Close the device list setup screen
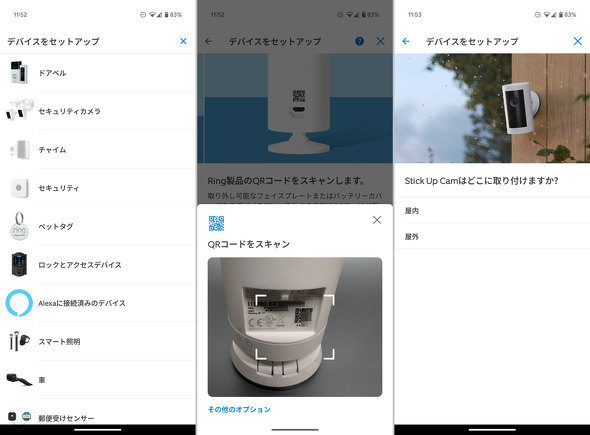 click(183, 41)
